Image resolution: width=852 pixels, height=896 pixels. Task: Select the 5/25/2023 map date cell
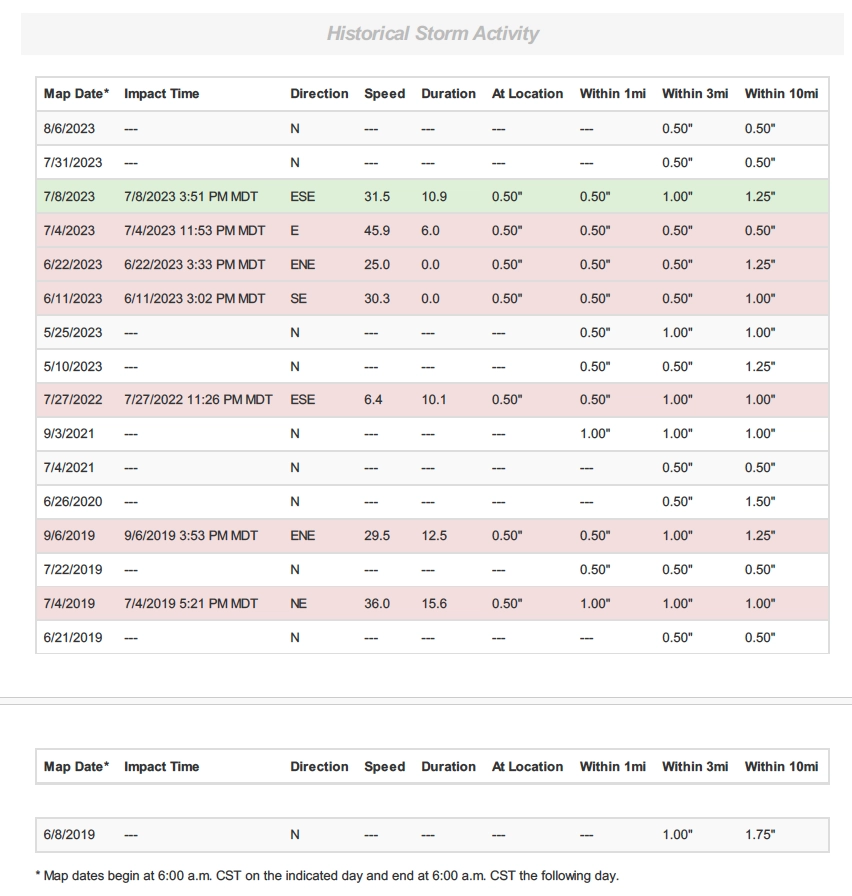coord(73,333)
